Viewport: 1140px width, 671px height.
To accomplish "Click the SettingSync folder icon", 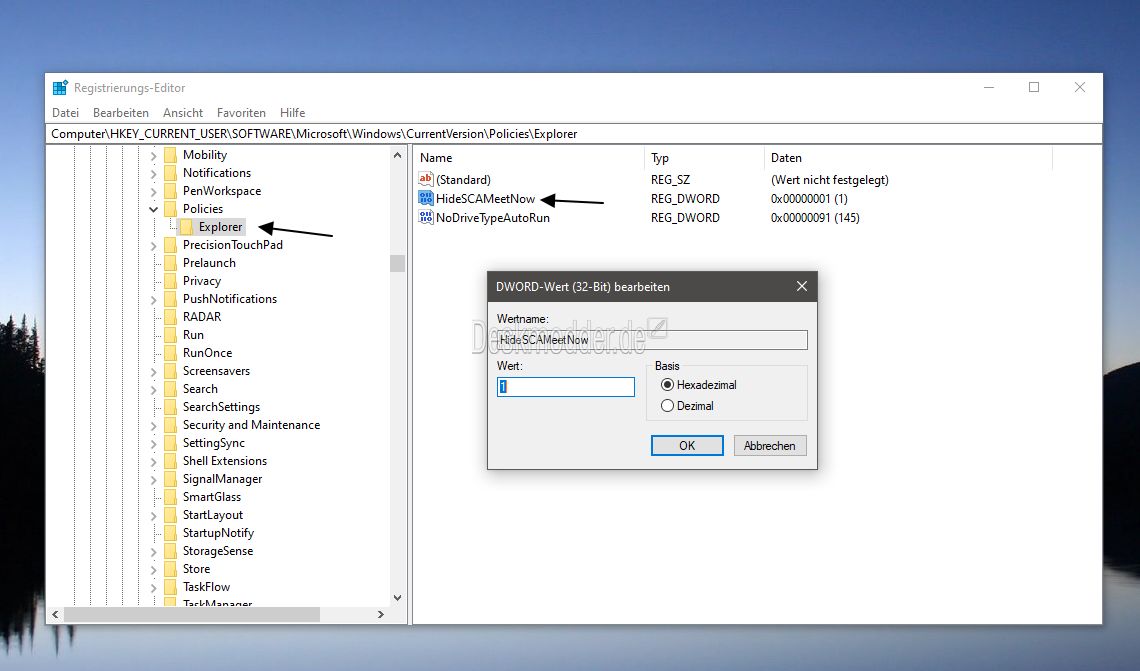I will pos(170,443).
